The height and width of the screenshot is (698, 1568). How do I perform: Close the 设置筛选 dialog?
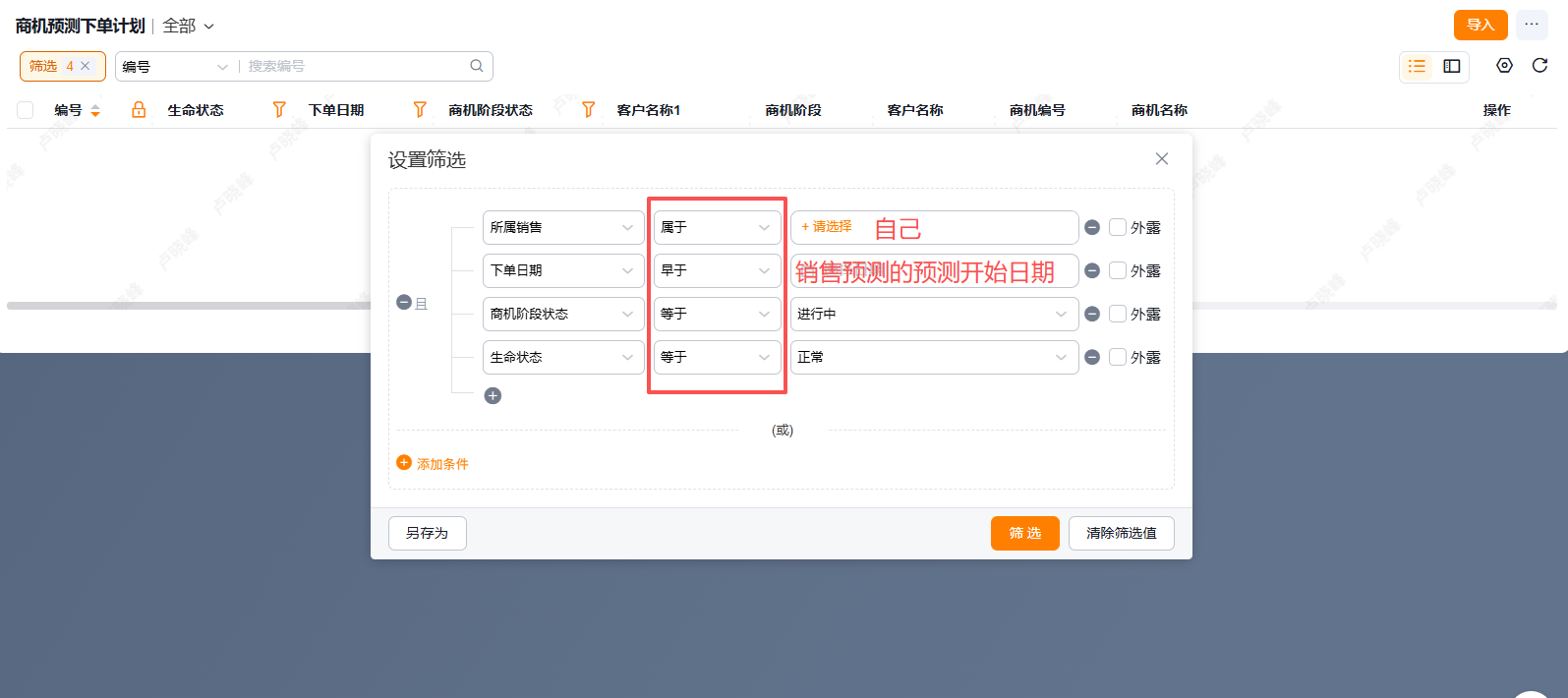click(1162, 159)
